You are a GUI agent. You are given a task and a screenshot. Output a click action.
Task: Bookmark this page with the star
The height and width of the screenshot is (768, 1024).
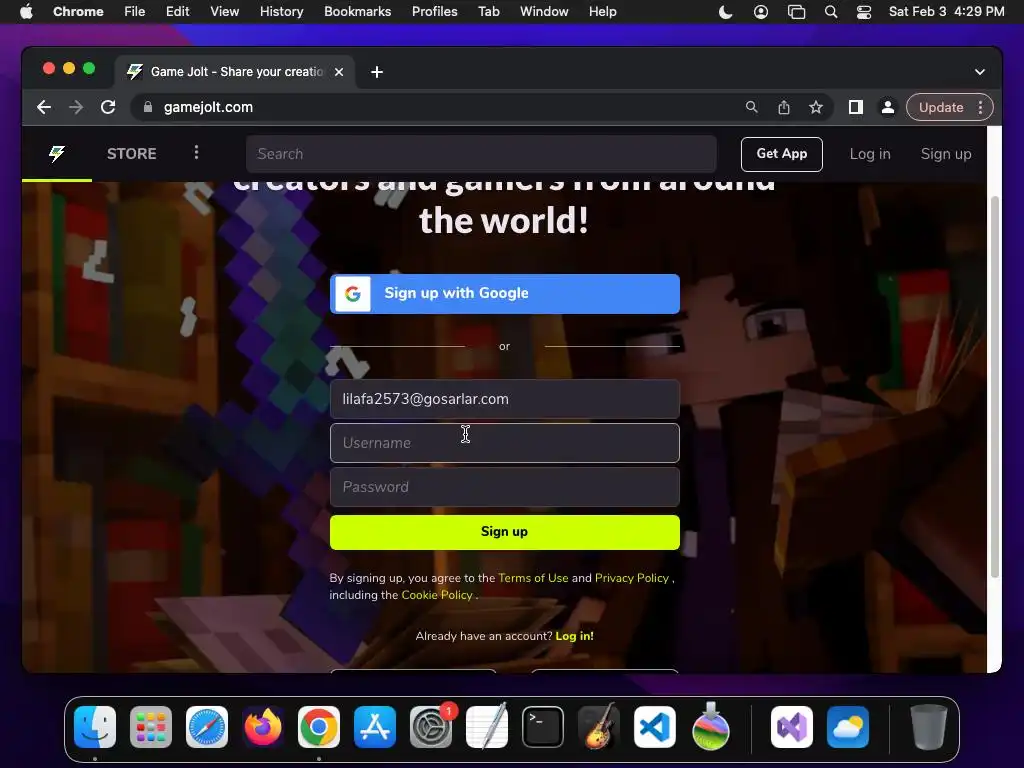tap(816, 107)
